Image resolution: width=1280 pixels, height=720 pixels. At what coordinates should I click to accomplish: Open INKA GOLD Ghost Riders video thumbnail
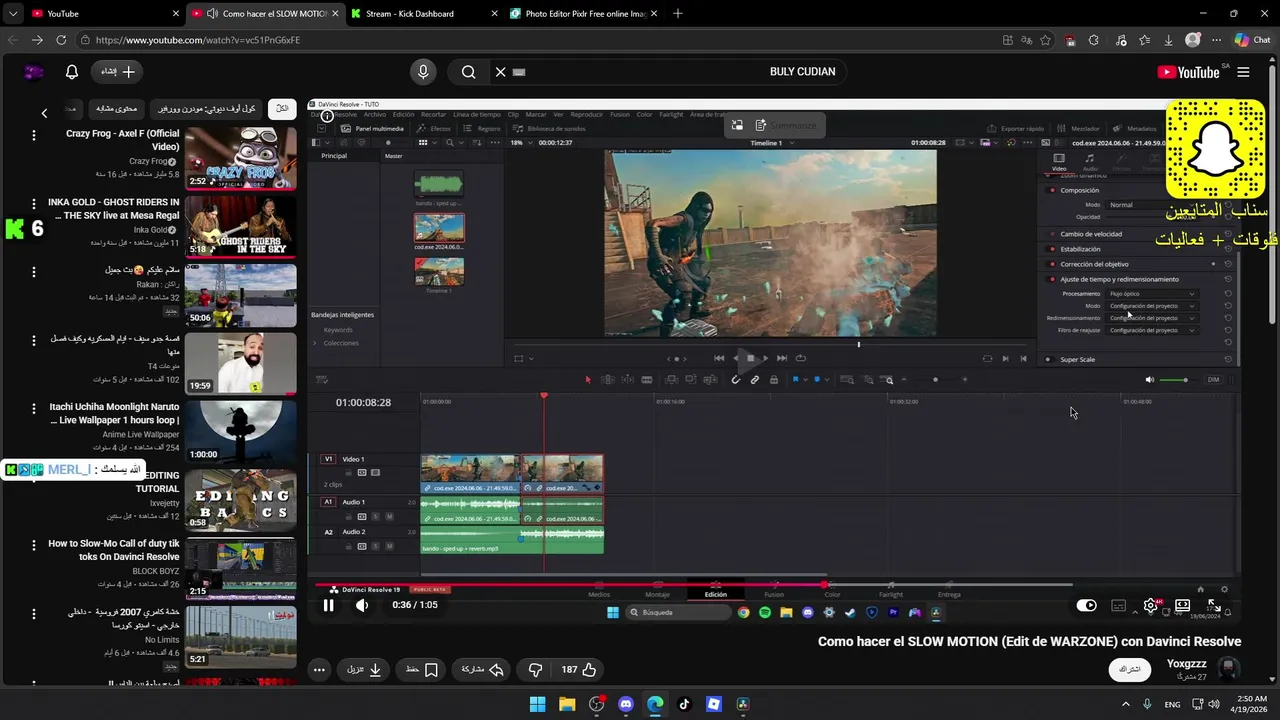click(241, 226)
